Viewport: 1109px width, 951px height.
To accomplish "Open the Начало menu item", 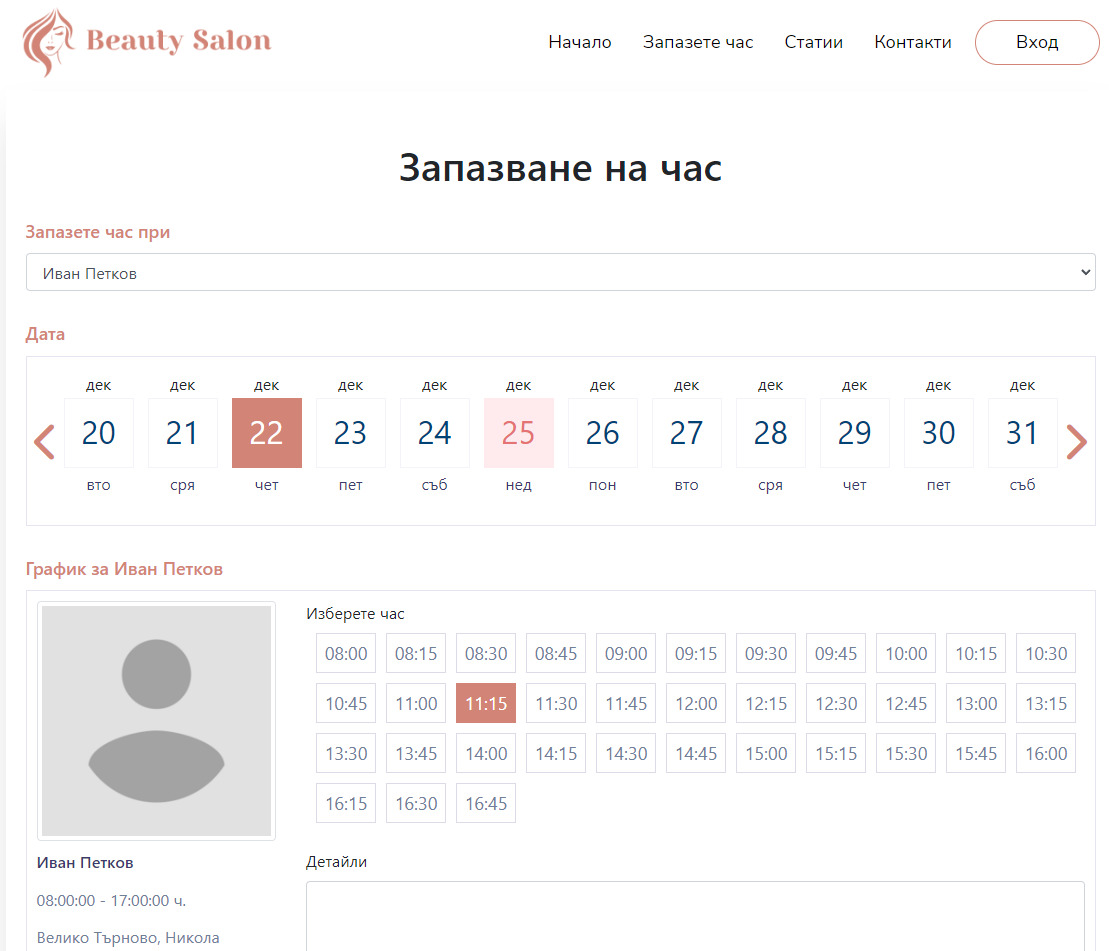I will [x=579, y=42].
